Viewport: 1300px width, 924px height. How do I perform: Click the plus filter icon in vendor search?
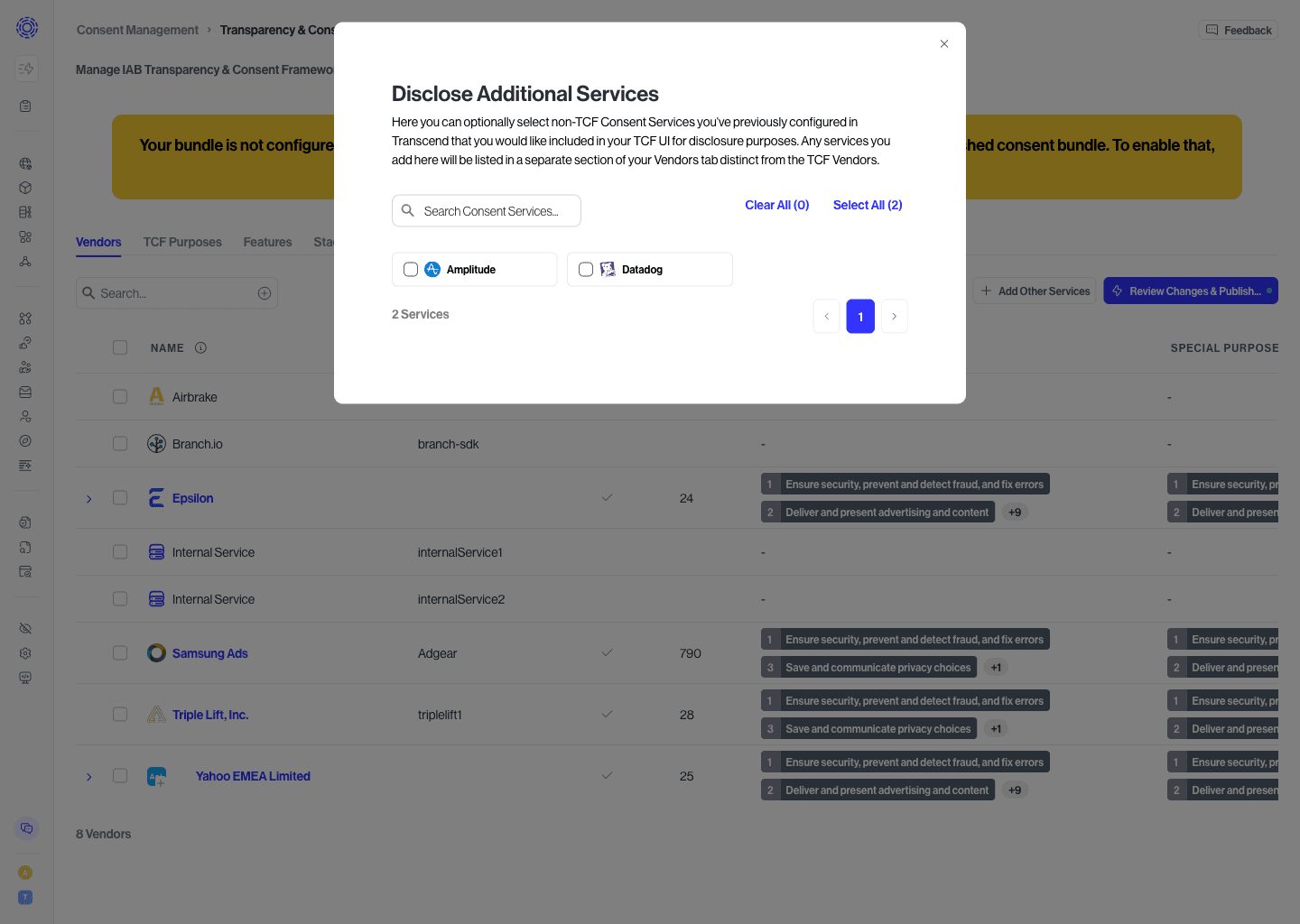[x=265, y=293]
